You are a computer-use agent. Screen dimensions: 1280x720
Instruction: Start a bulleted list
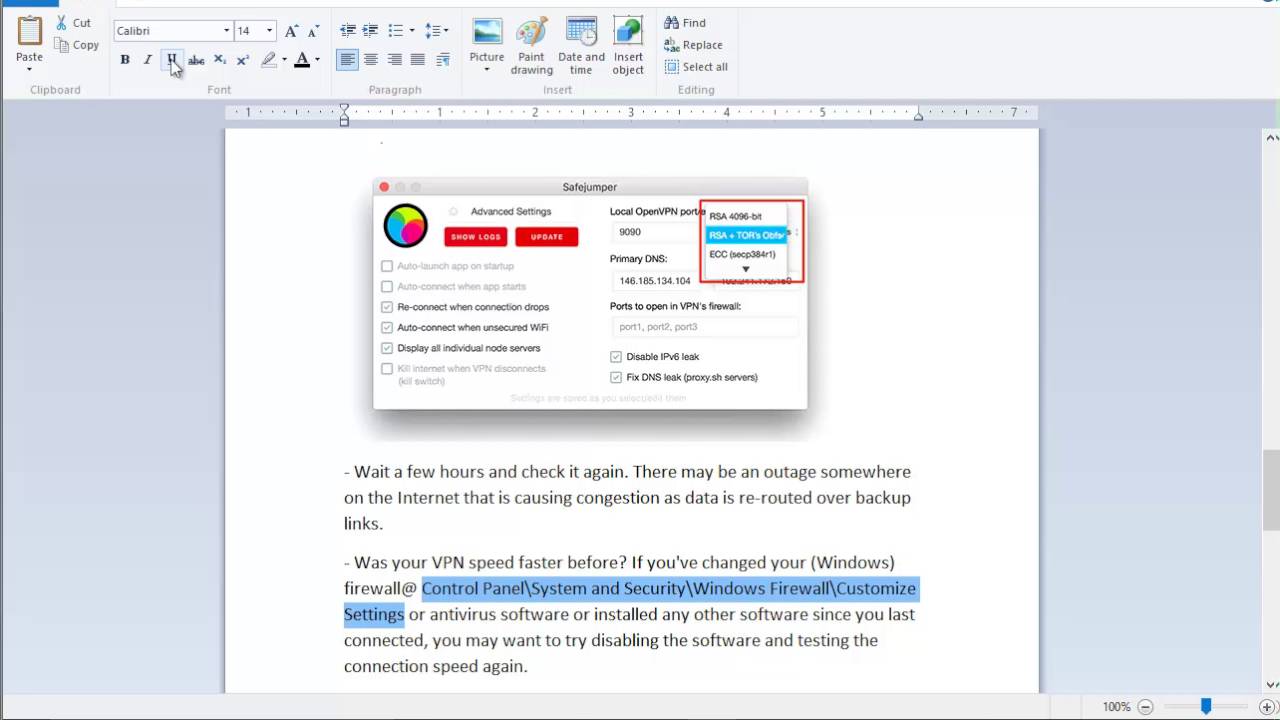click(x=396, y=31)
